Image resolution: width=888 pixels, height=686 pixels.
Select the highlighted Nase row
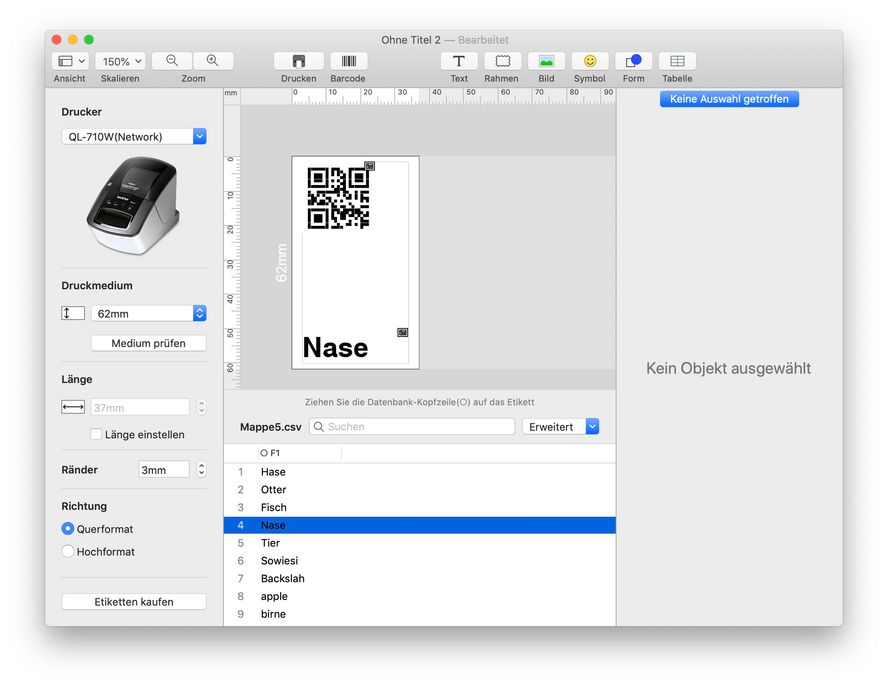[420, 525]
